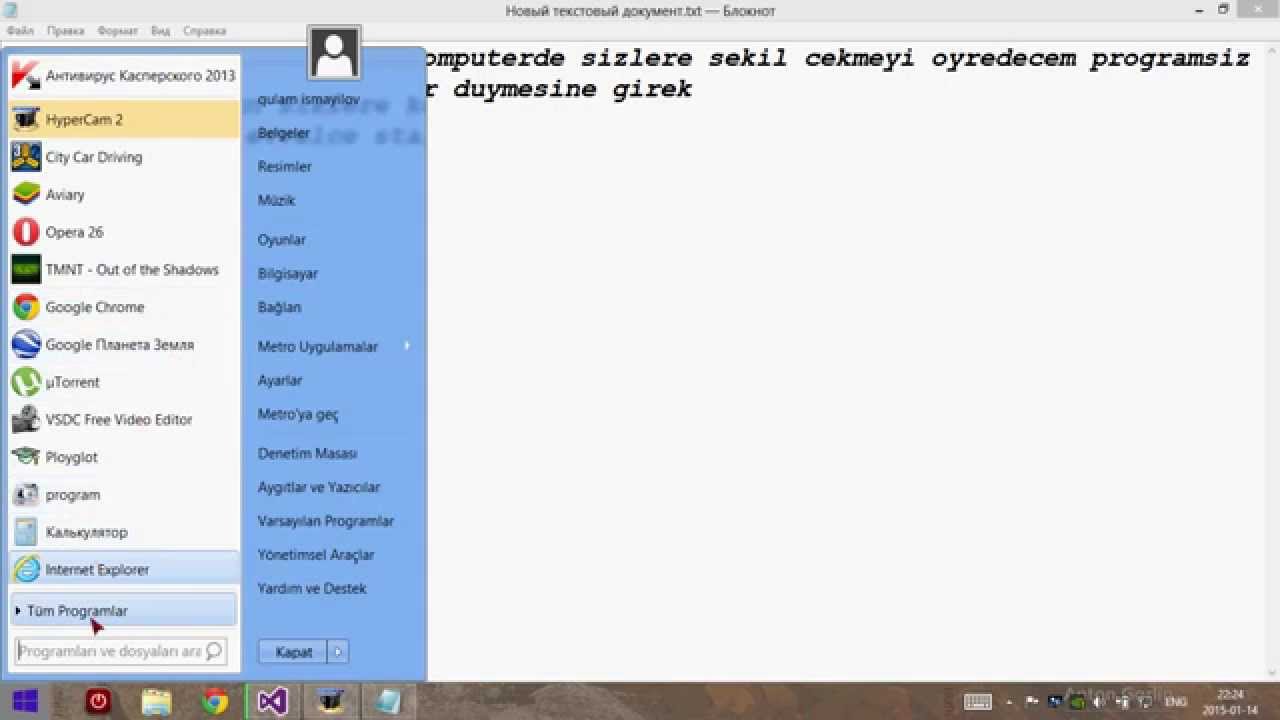Image resolution: width=1280 pixels, height=720 pixels.
Task: Open Chrome from the taskbar
Action: tap(214, 701)
